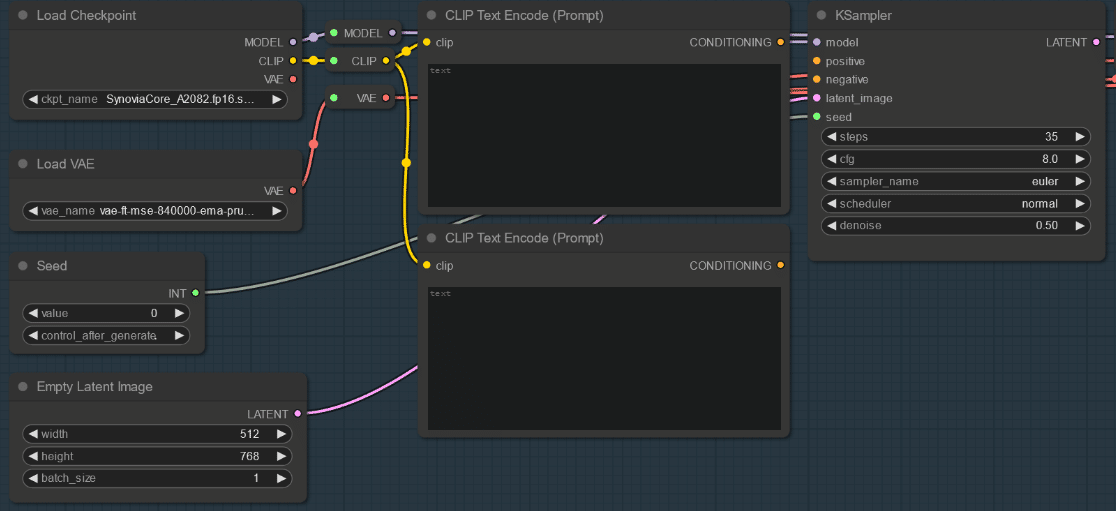Viewport: 1116px width, 511px height.
Task: Click the positive input slot on KSampler
Action: click(816, 61)
